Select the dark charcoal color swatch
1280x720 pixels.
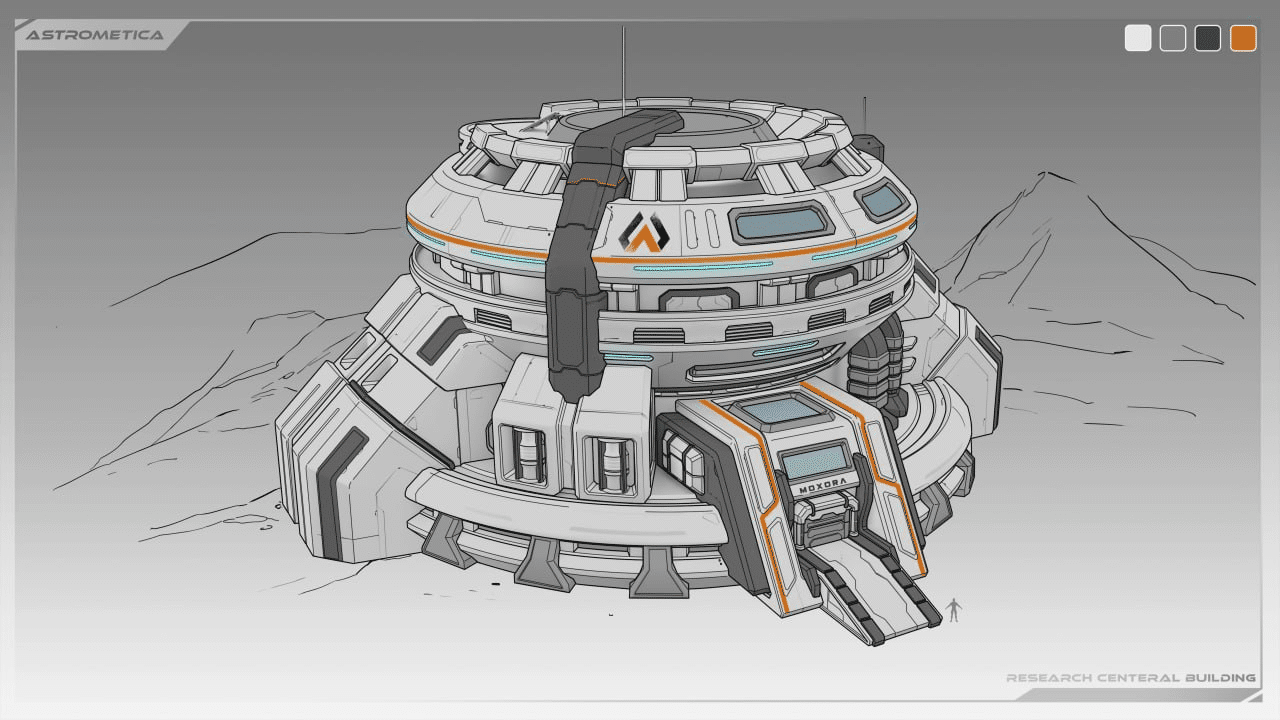point(1208,38)
